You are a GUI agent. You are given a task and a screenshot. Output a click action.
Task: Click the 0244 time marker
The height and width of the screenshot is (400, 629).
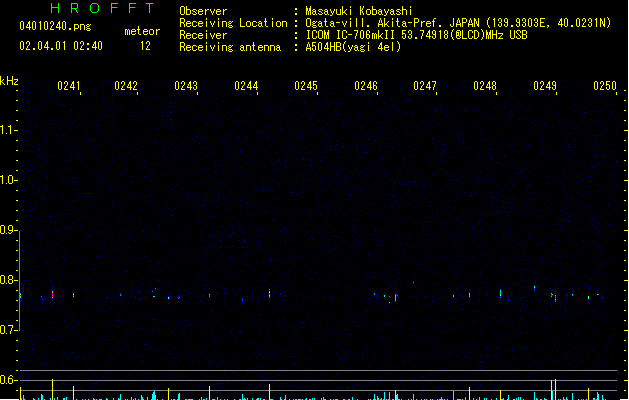(246, 86)
